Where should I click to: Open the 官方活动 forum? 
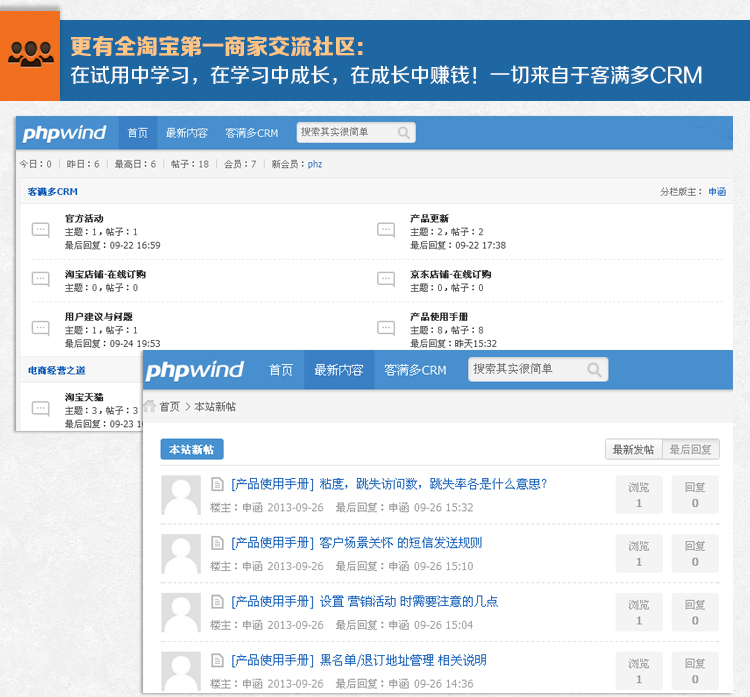(x=84, y=219)
